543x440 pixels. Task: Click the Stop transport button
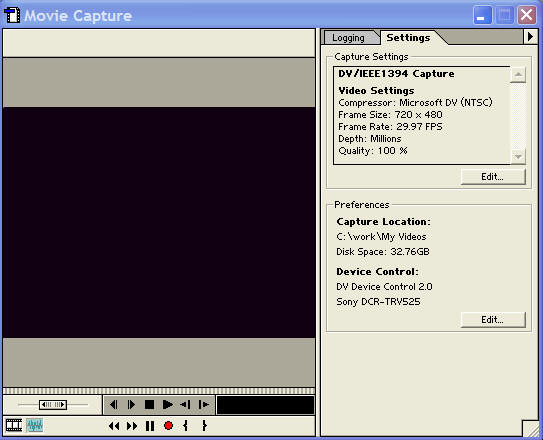pyautogui.click(x=149, y=405)
